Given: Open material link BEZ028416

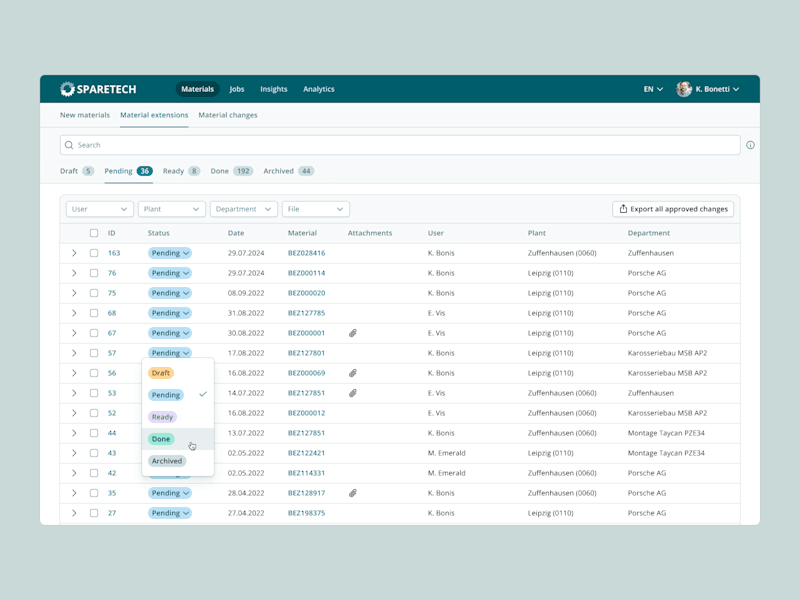Looking at the screenshot, I should (306, 253).
